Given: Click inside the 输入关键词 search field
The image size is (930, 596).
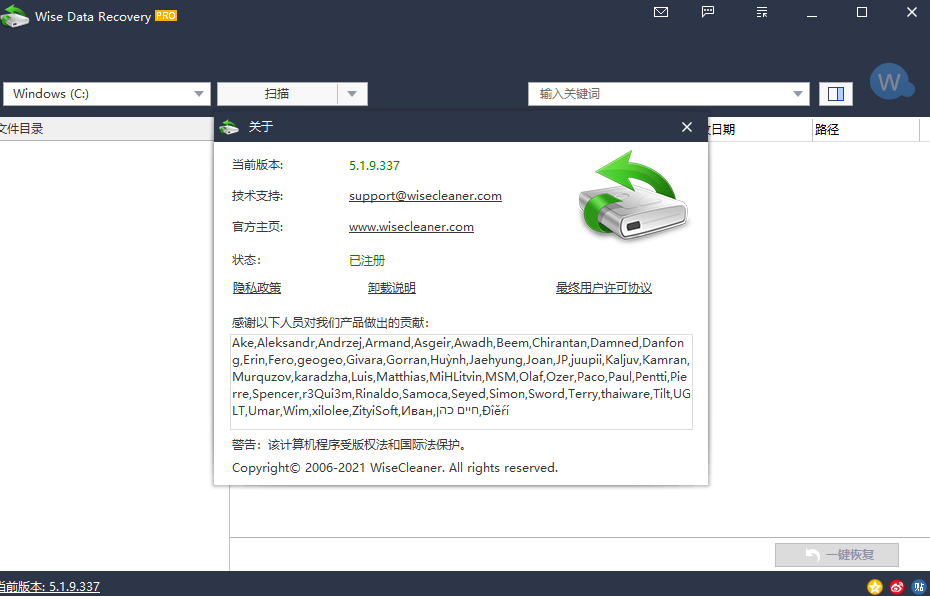Looking at the screenshot, I should pyautogui.click(x=650, y=93).
